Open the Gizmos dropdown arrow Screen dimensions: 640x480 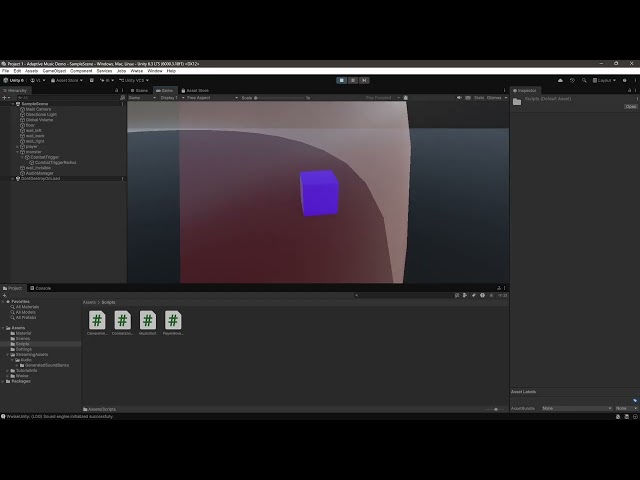coord(506,98)
